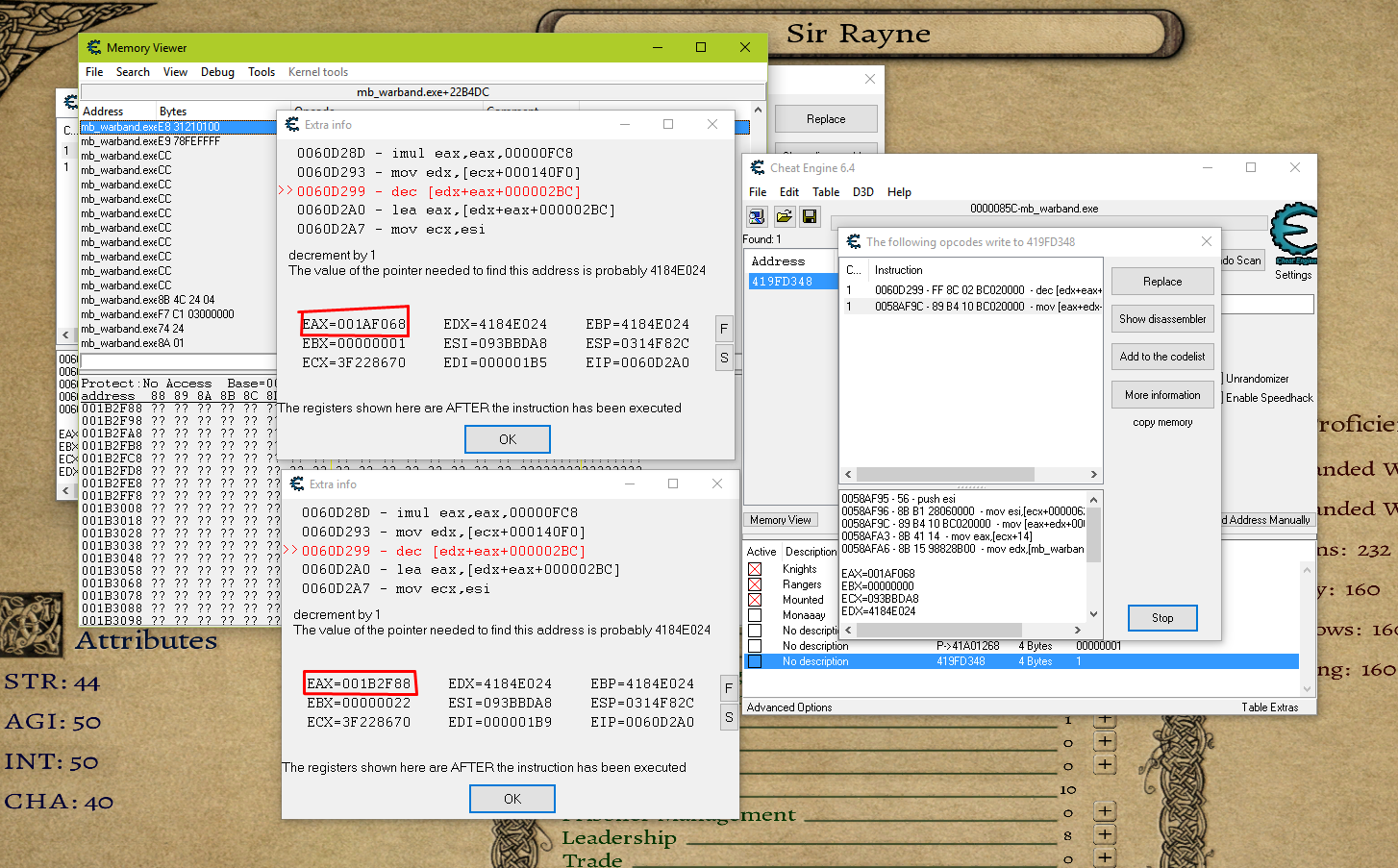Open Table Extras at Cheat Engine bottom
Screen dimensions: 1398x868
(1269, 707)
